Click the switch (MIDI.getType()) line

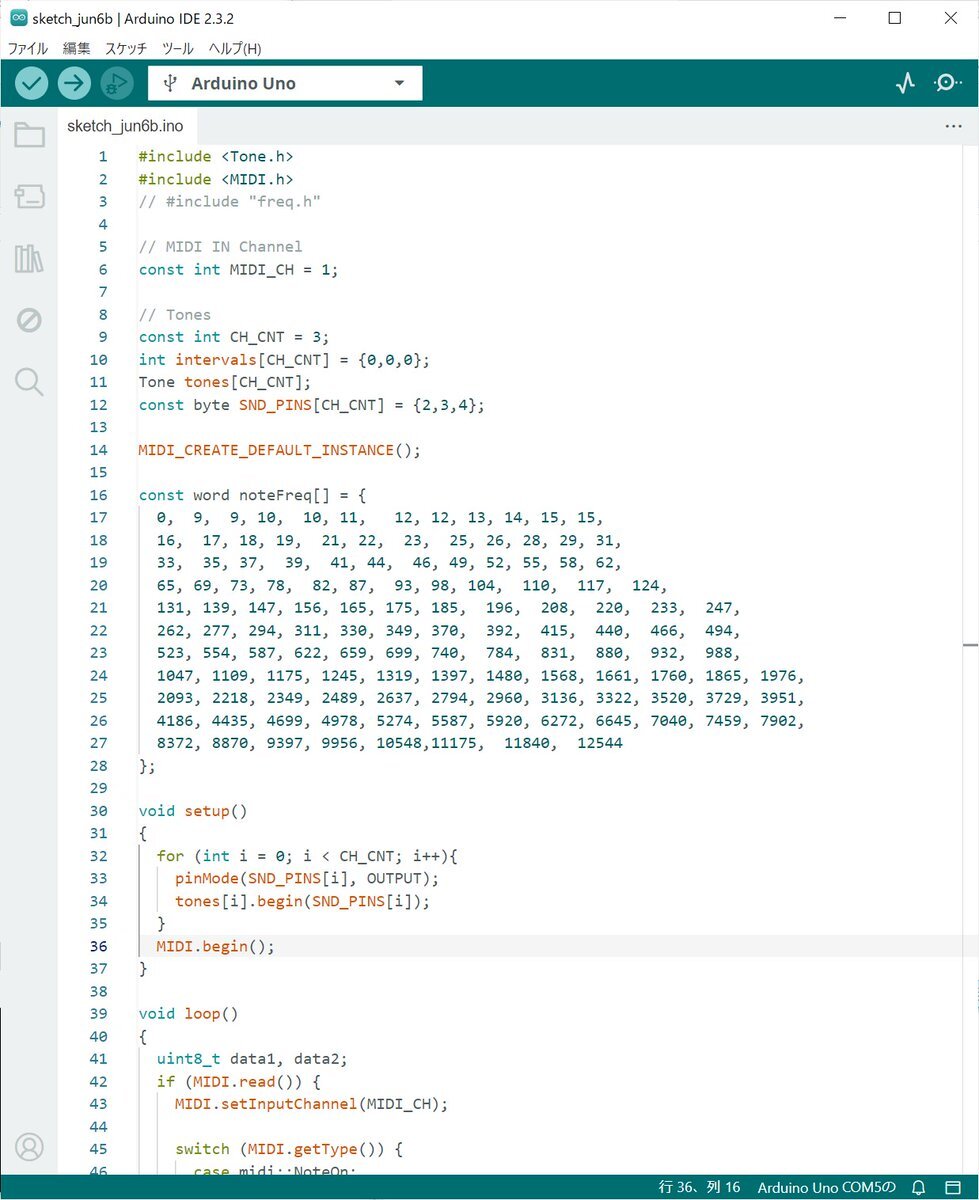289,1149
